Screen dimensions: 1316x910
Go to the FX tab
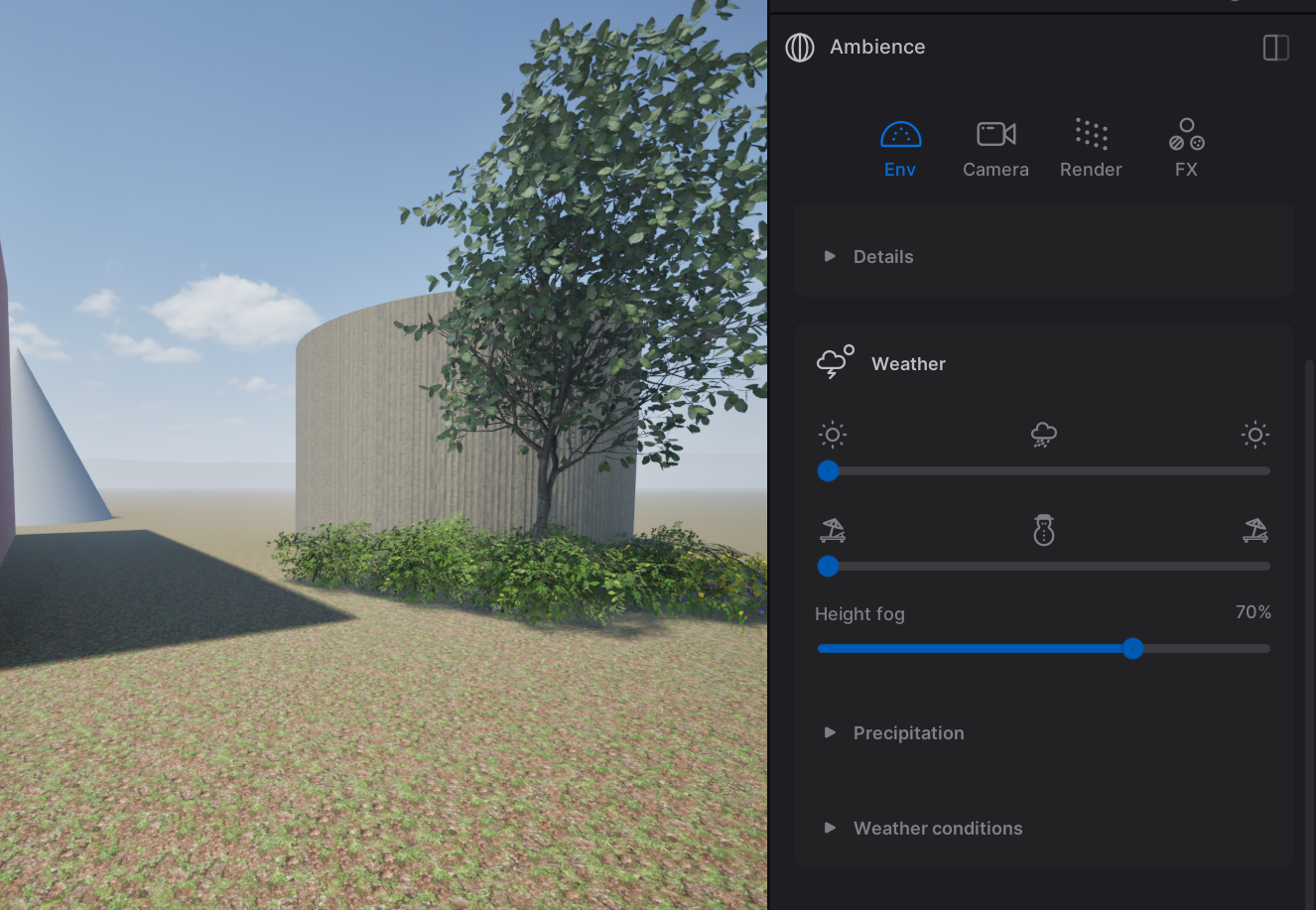1186,148
